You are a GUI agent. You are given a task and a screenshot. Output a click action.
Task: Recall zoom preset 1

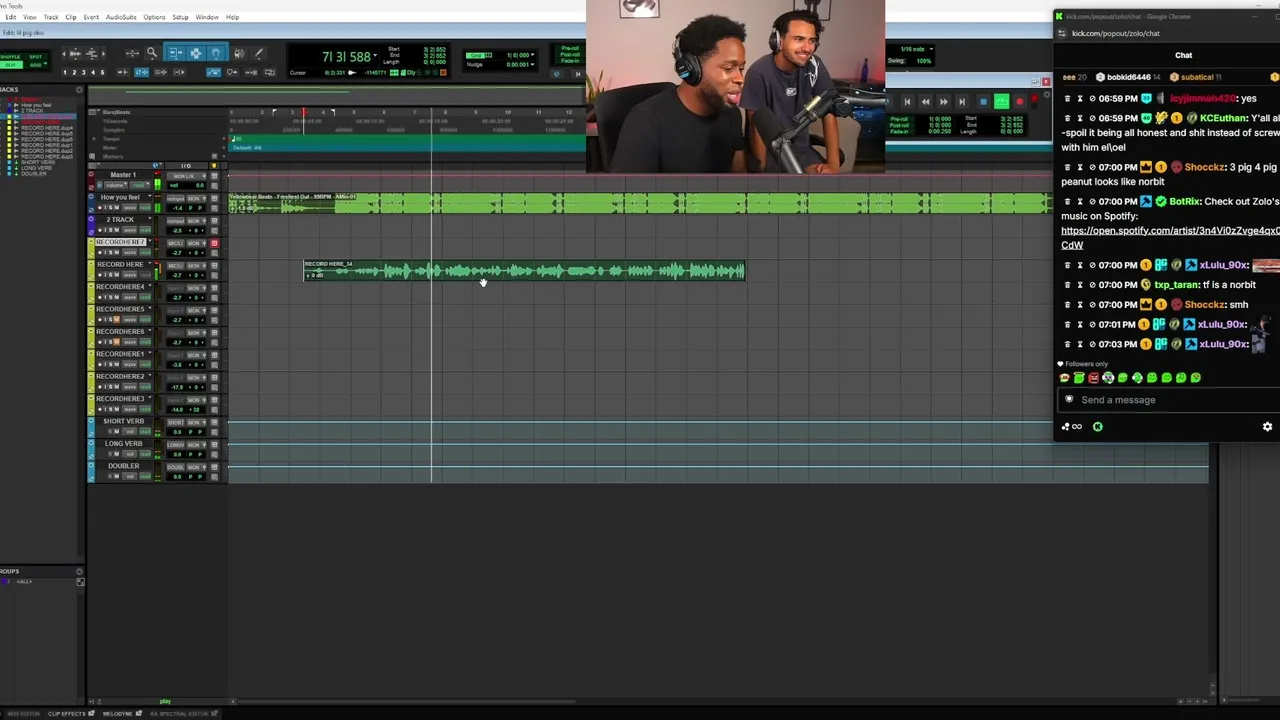[x=66, y=72]
